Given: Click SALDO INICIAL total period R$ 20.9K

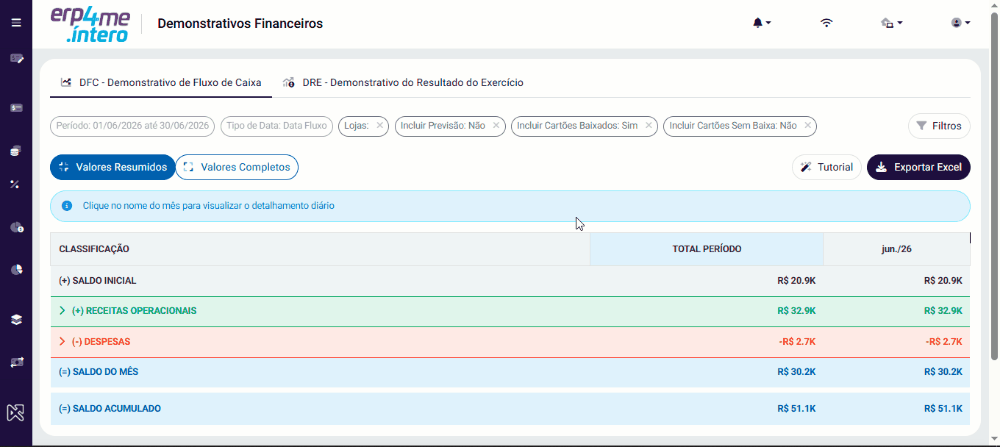Looking at the screenshot, I should tap(797, 281).
